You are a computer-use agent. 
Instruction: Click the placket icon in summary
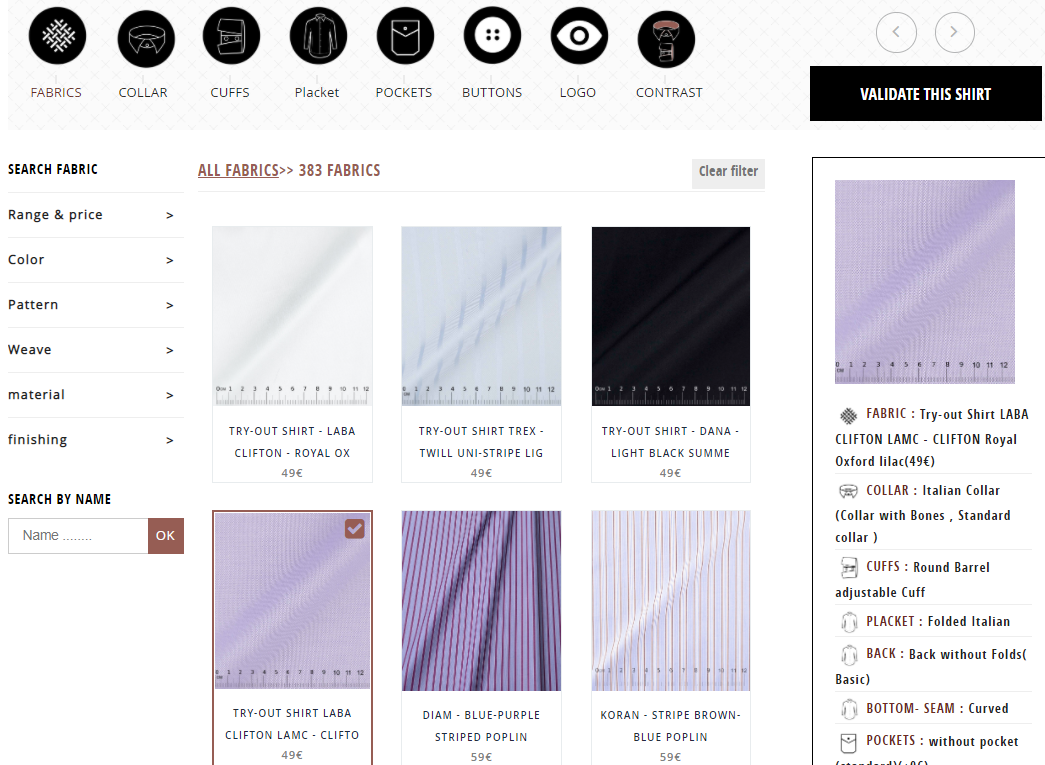pos(849,622)
